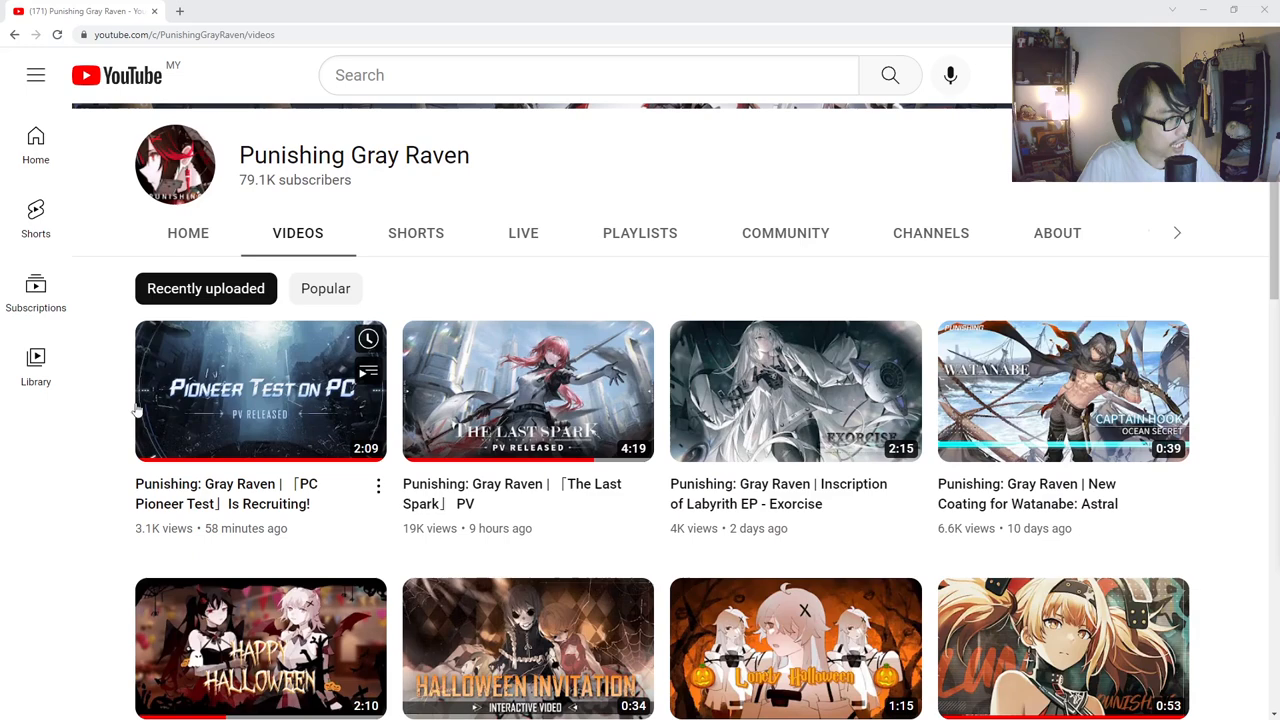Viewport: 1280px width, 720px height.
Task: Play the 0:53 blonde character thumbnail
Action: coord(1063,648)
